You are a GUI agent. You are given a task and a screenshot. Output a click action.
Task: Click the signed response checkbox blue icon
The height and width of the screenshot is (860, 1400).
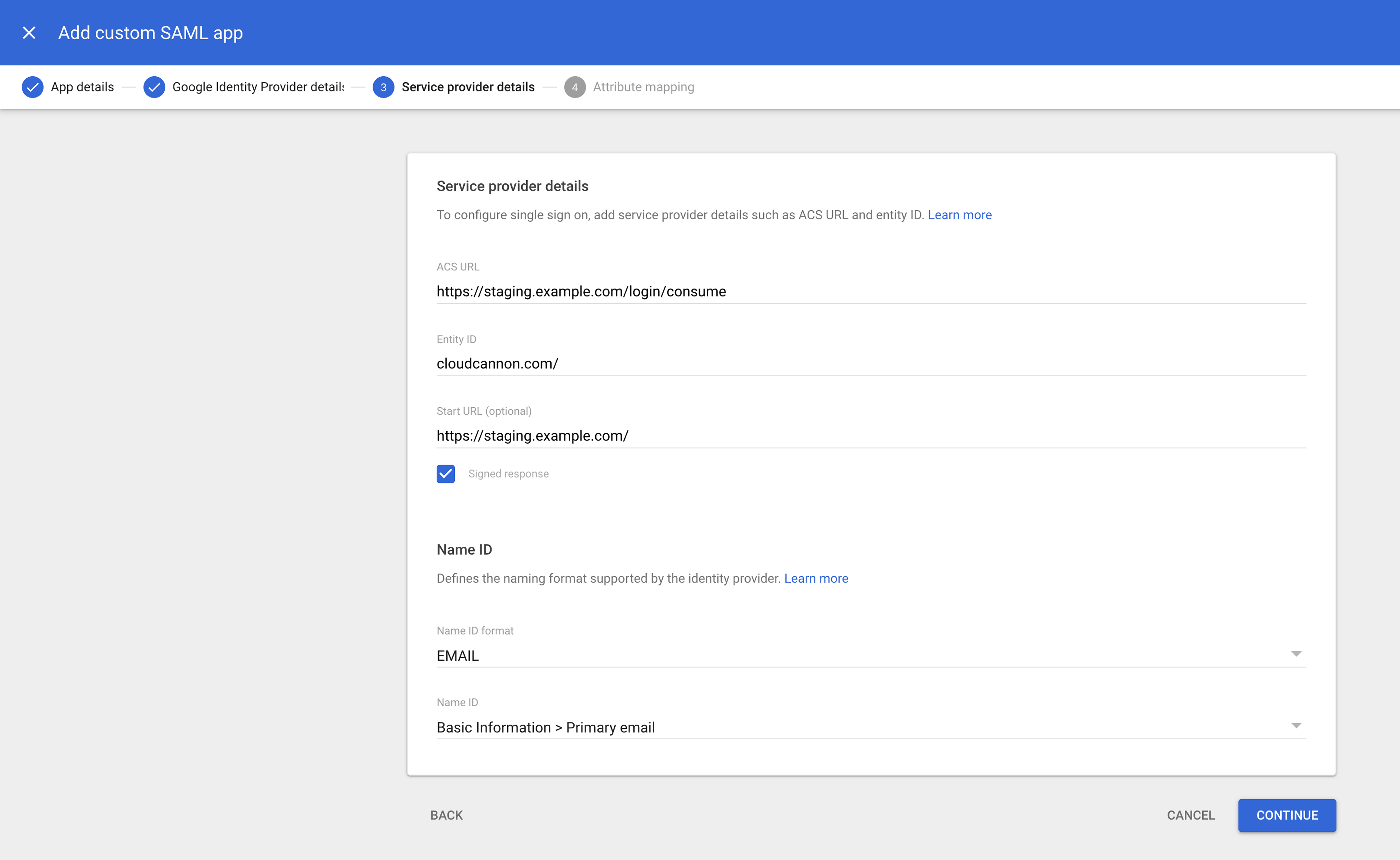tap(446, 473)
